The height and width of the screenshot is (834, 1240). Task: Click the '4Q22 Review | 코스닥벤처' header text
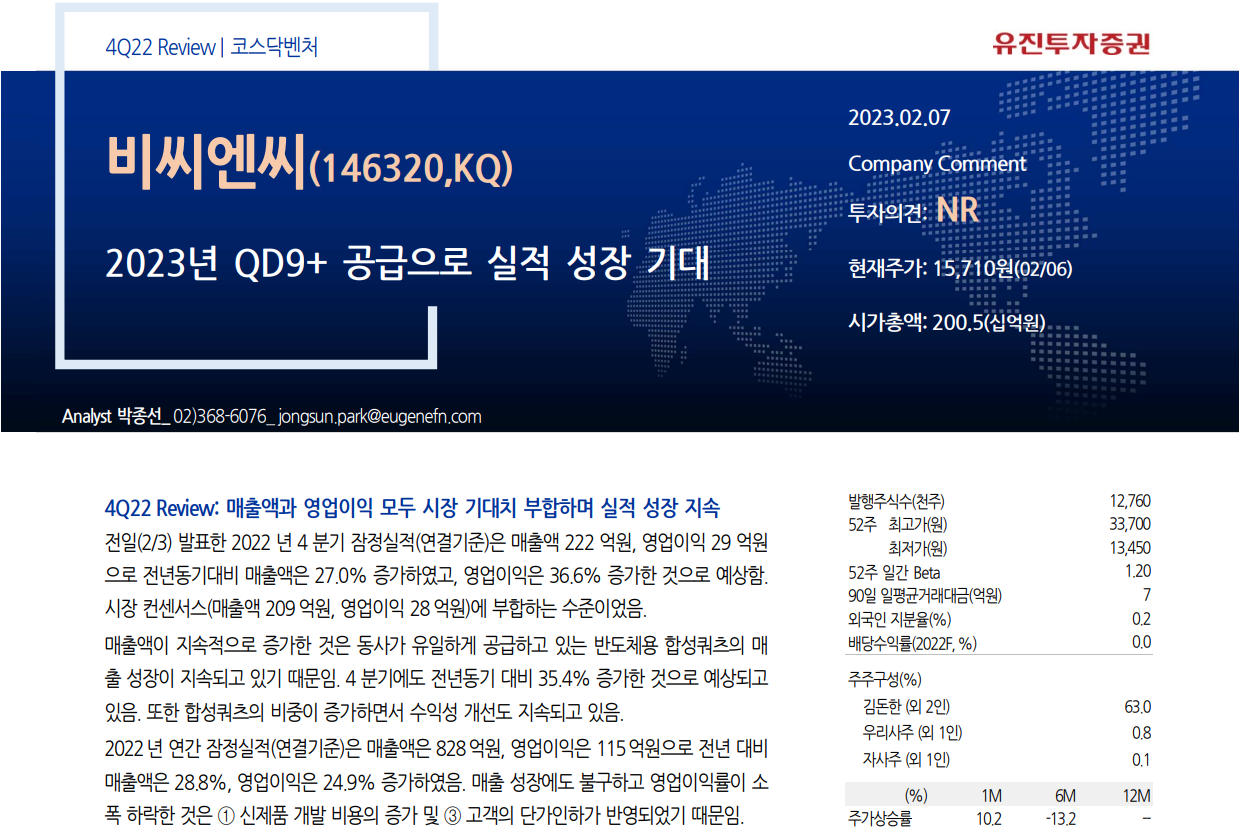pyautogui.click(x=211, y=47)
